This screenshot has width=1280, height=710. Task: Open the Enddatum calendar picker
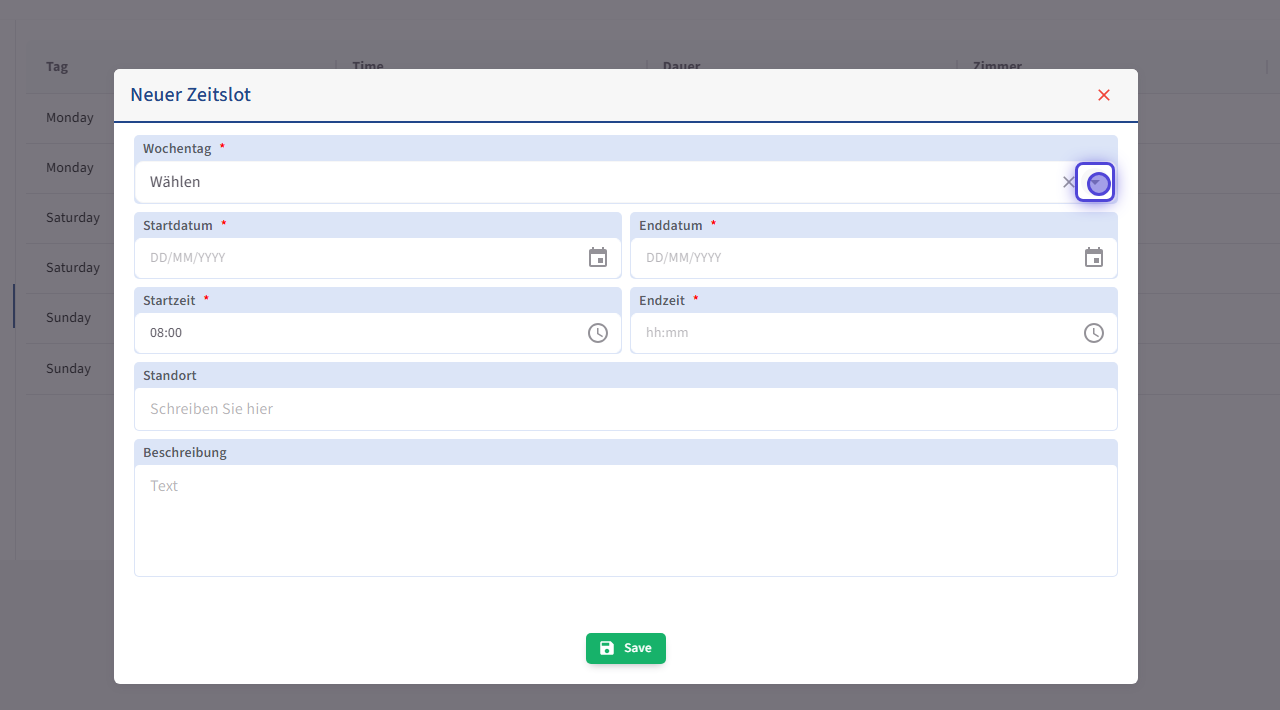1094,258
